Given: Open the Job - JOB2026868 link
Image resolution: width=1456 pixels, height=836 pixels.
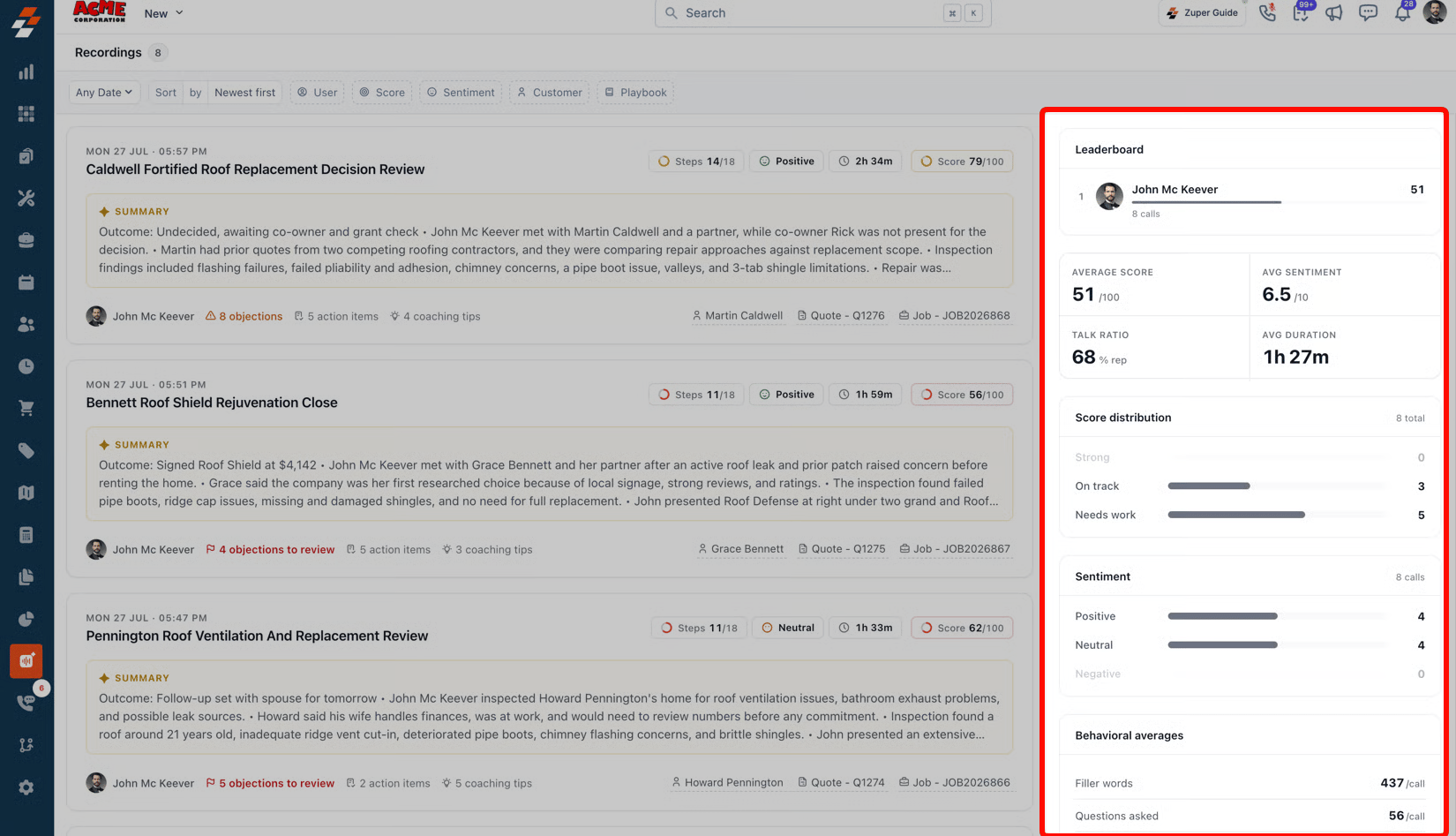Looking at the screenshot, I should point(955,315).
